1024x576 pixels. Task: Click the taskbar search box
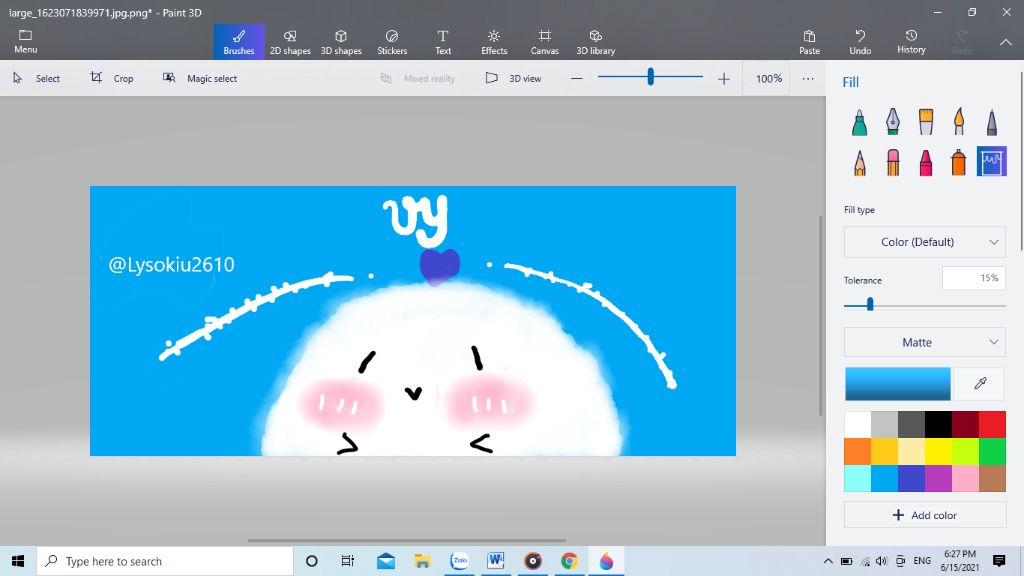coord(165,561)
